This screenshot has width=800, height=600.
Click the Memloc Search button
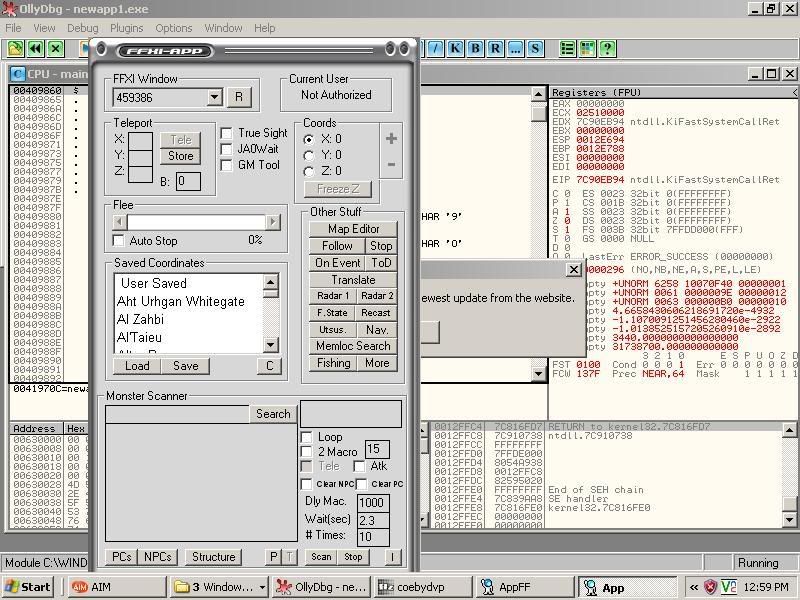coord(353,346)
